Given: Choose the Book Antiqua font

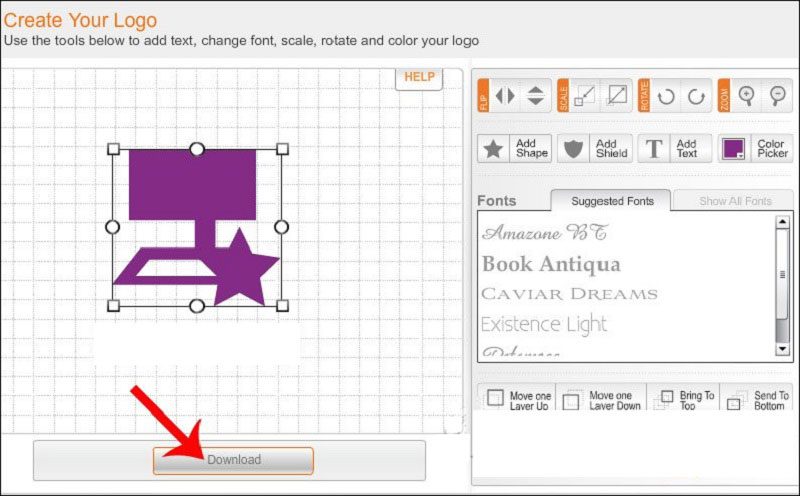Looking at the screenshot, I should pos(551,264).
